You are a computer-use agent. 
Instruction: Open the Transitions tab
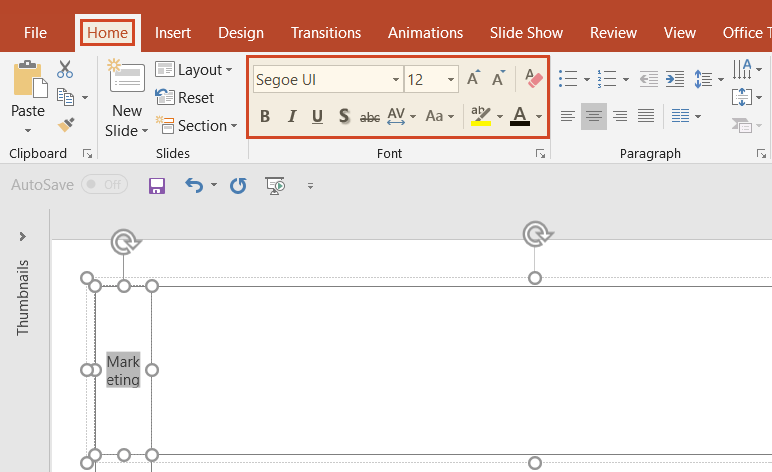pos(326,33)
